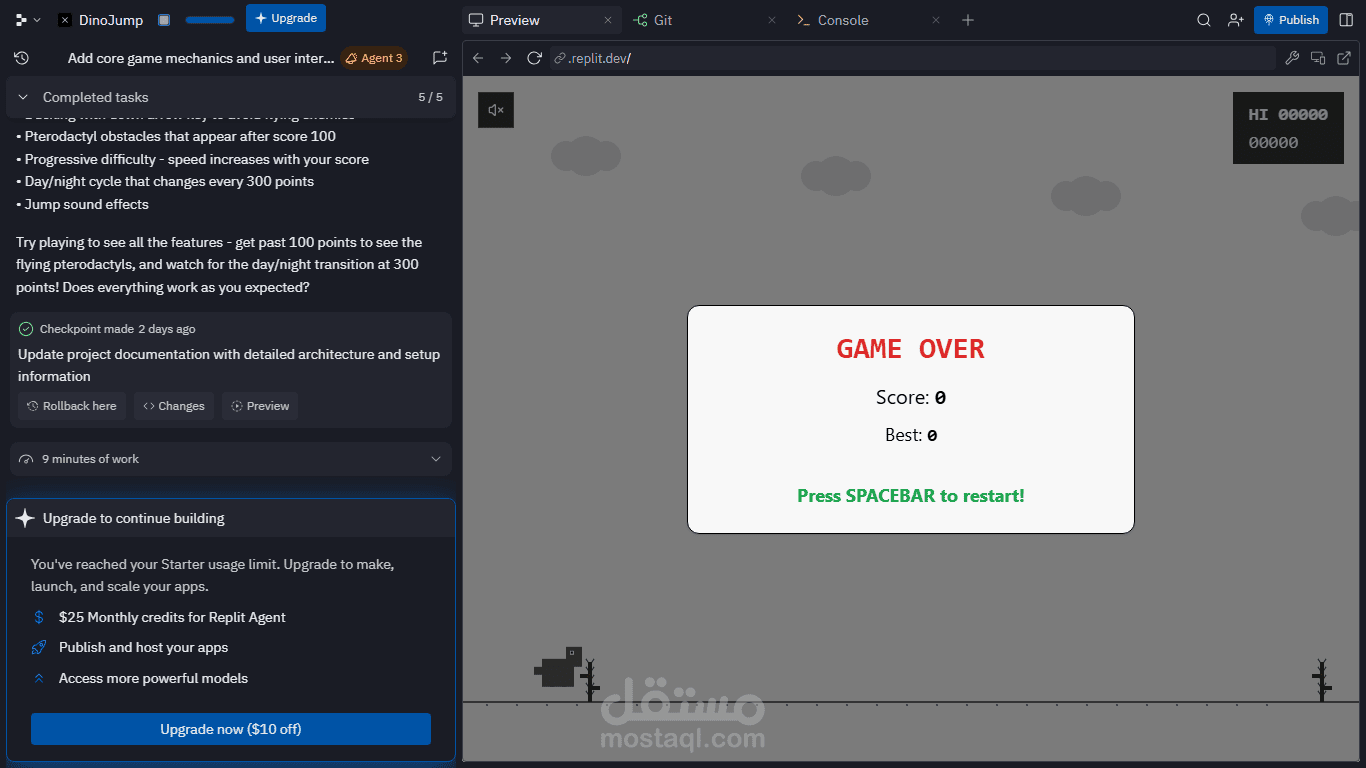Image resolution: width=1366 pixels, height=768 pixels.
Task: Click the GAME OVER heading
Action: coord(911,349)
